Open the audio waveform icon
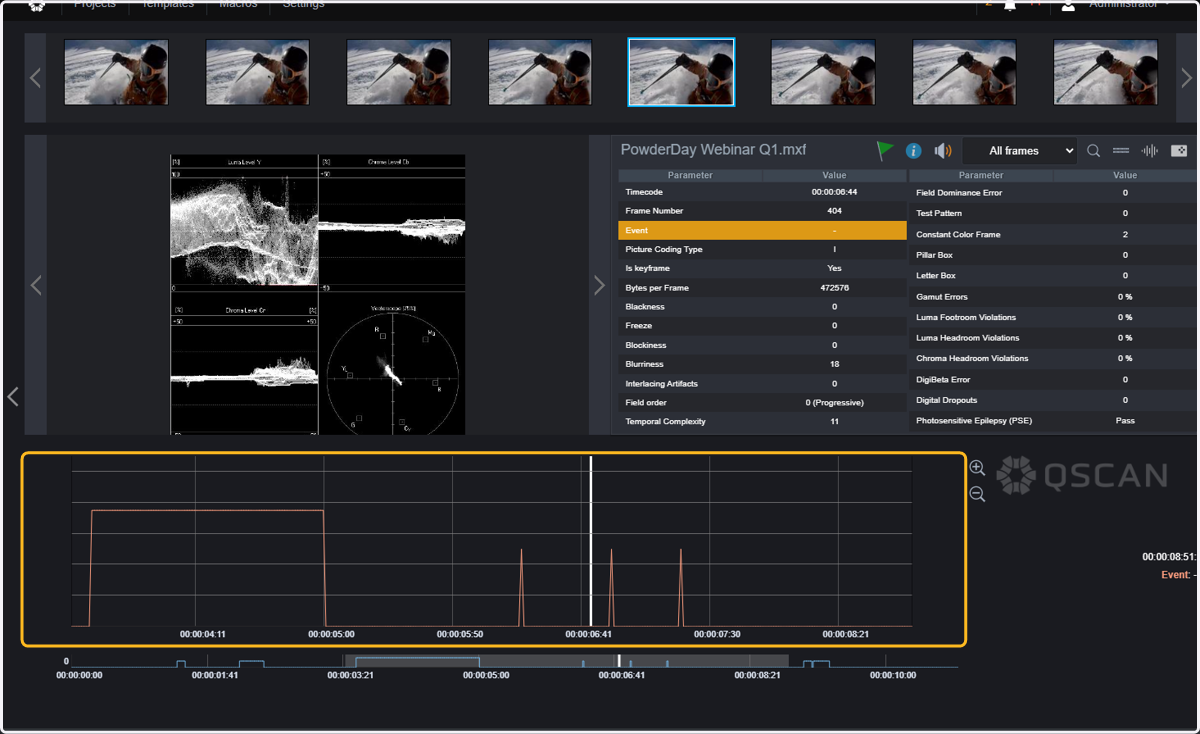This screenshot has width=1200, height=734. click(x=1150, y=151)
